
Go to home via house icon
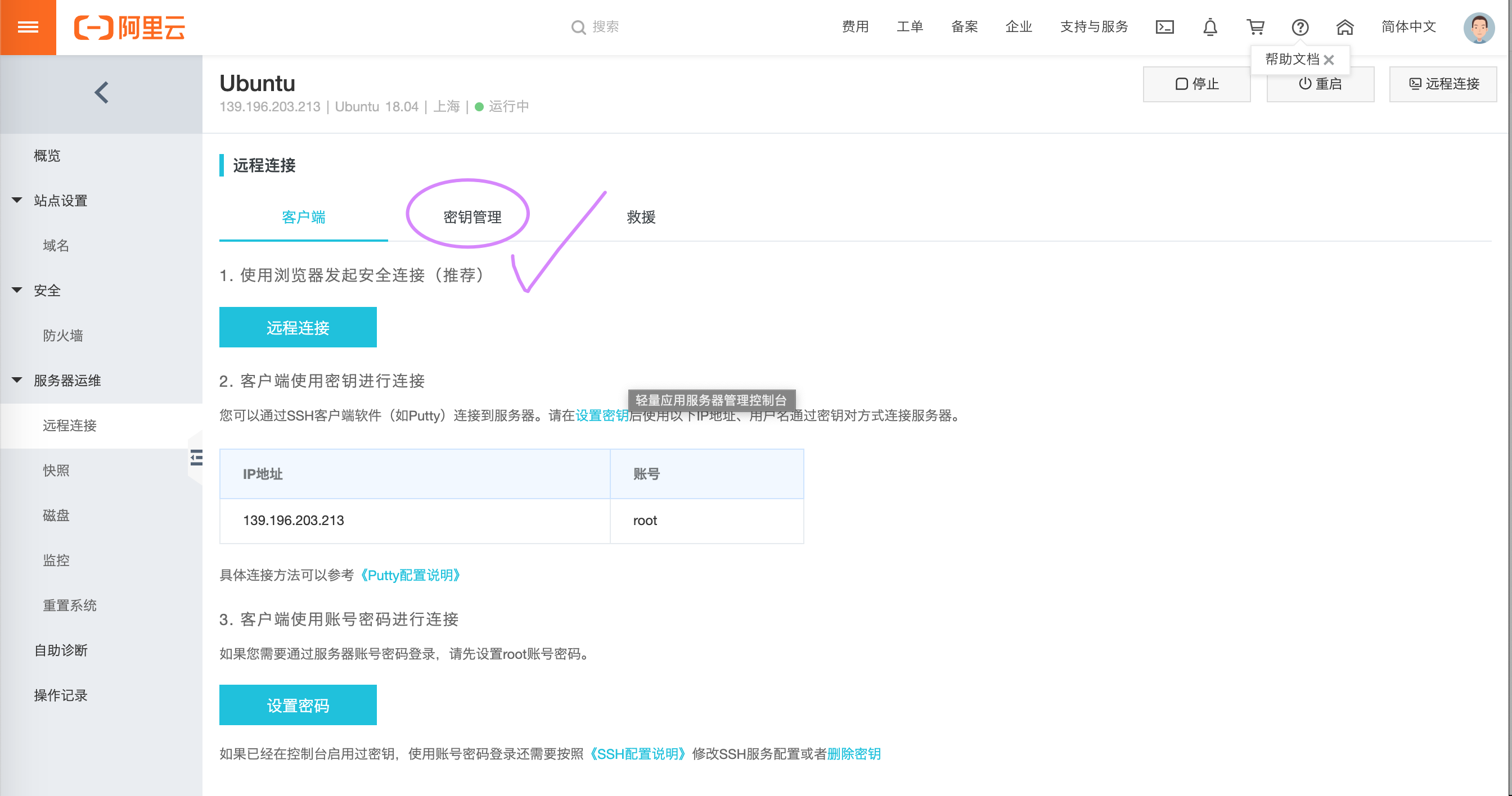[x=1345, y=27]
